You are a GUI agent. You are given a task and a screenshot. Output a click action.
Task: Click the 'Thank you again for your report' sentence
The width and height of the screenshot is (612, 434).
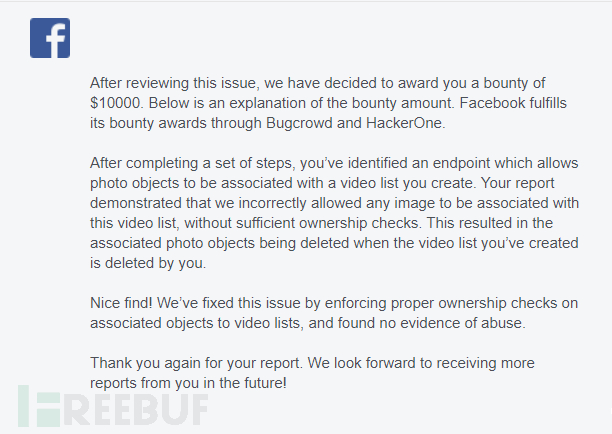click(196, 363)
